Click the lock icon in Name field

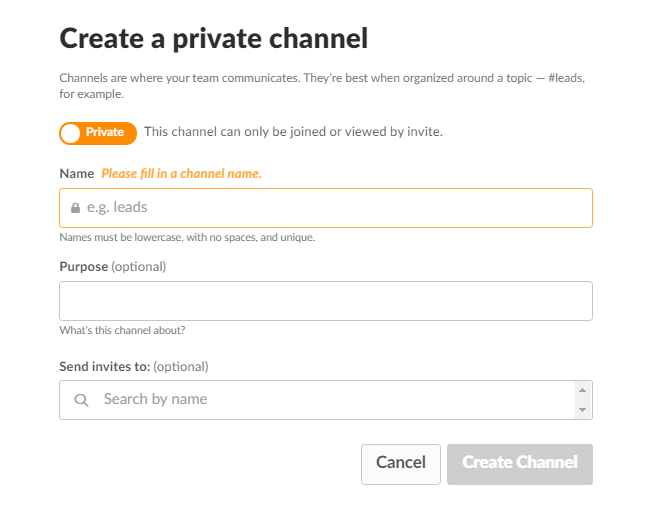[75, 208]
